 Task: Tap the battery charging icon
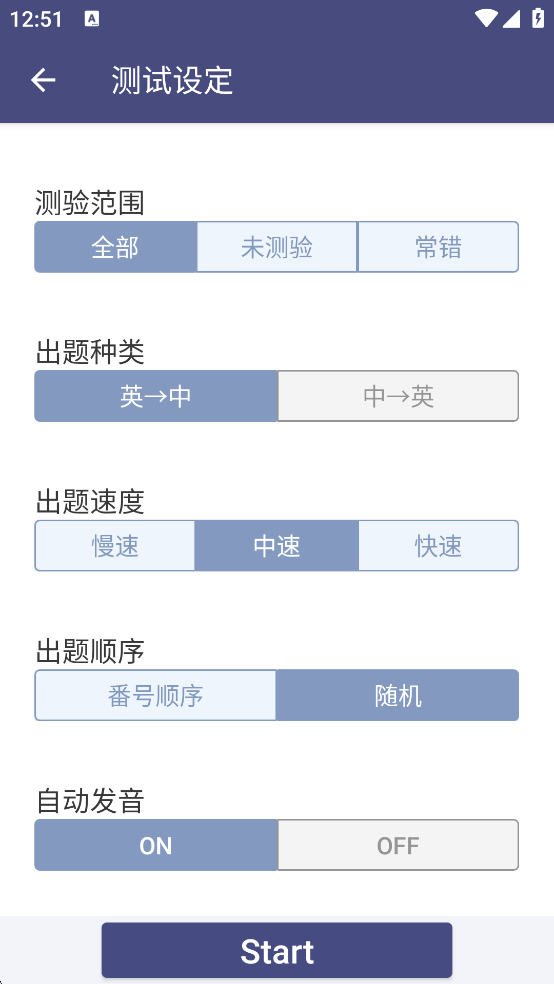(538, 18)
